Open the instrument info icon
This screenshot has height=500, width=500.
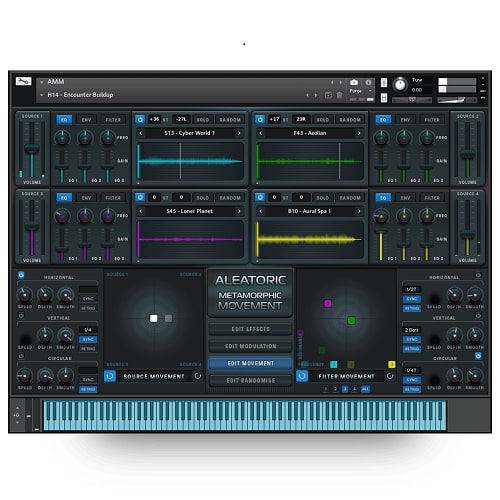point(368,82)
